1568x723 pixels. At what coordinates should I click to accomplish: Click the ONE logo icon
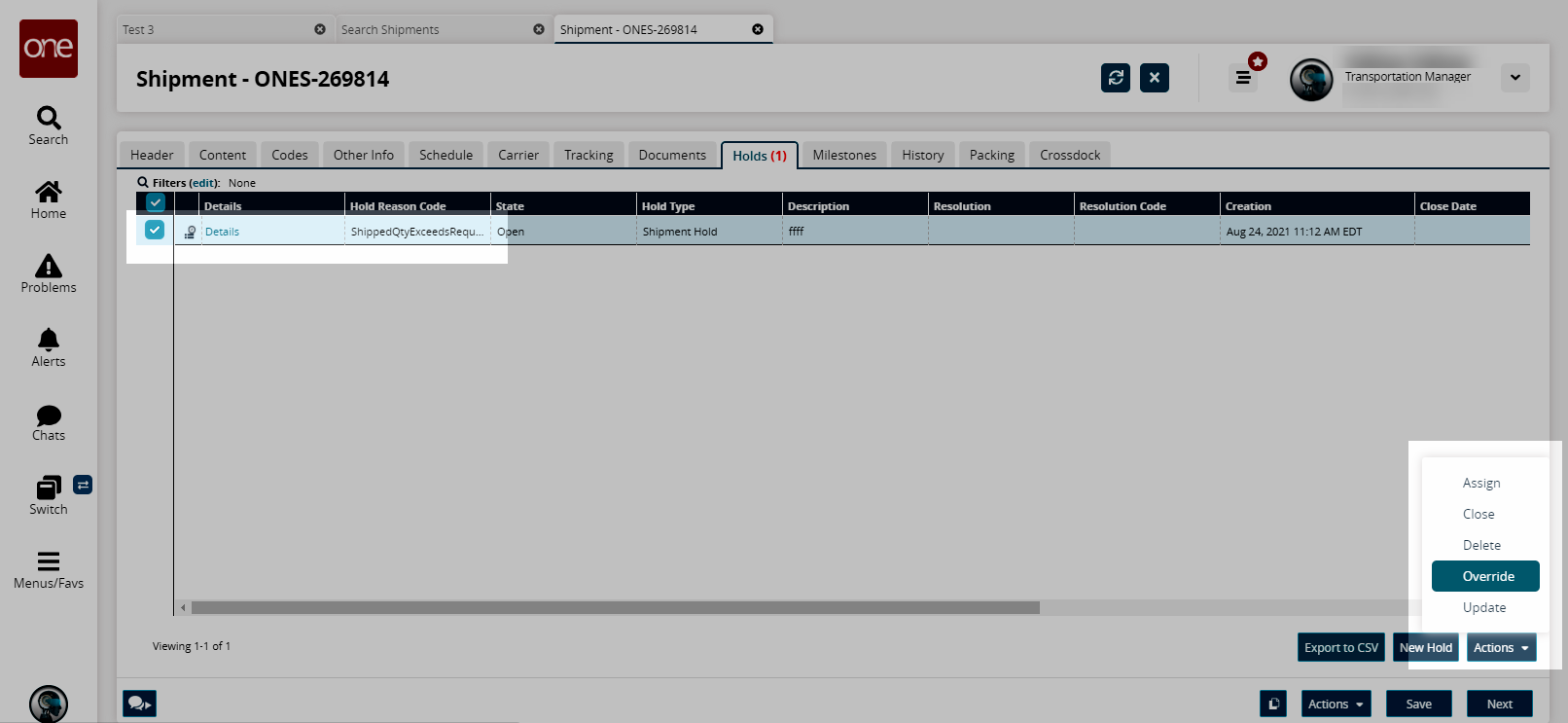tap(49, 48)
